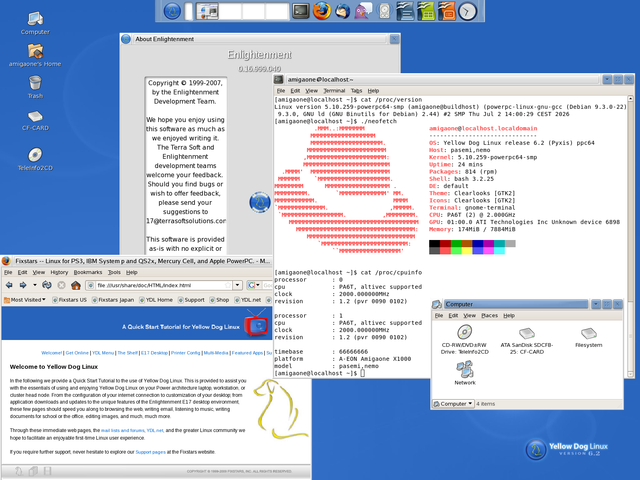The width and height of the screenshot is (640, 480).
Task: Open the Firefox back/forward history dropdown
Action: [35, 285]
